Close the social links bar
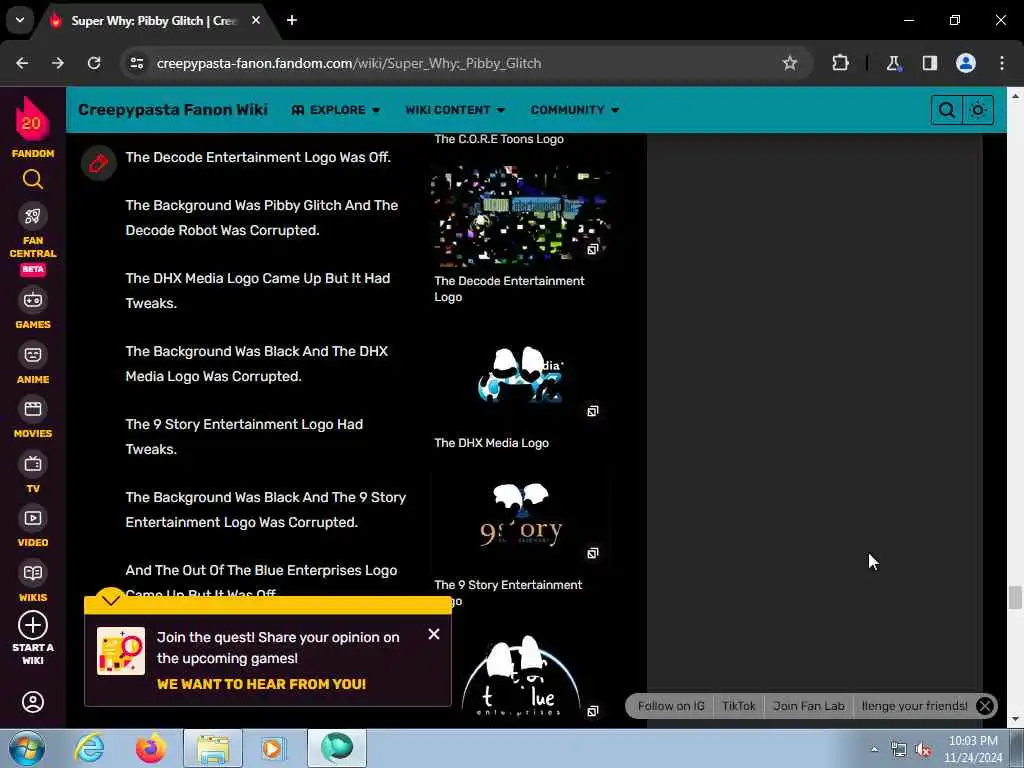Viewport: 1024px width, 768px height. [985, 706]
